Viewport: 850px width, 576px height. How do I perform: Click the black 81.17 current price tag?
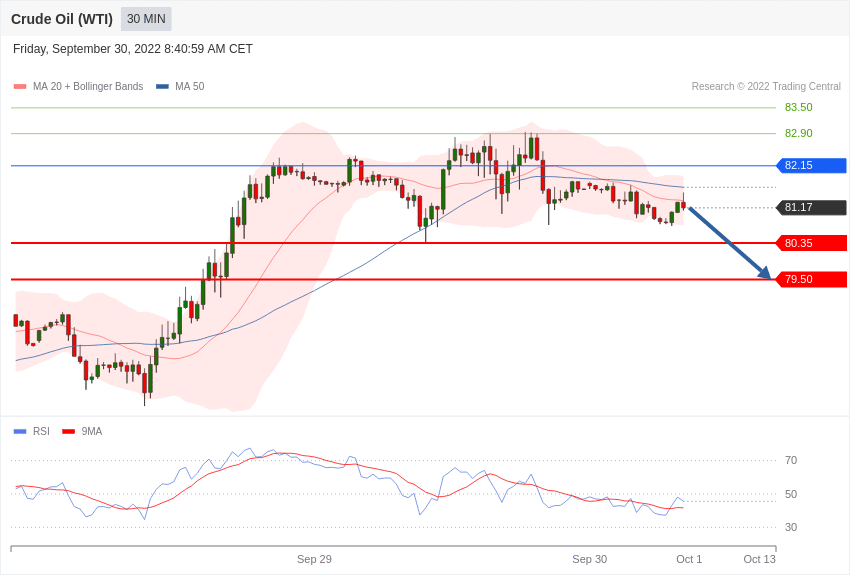coord(811,208)
